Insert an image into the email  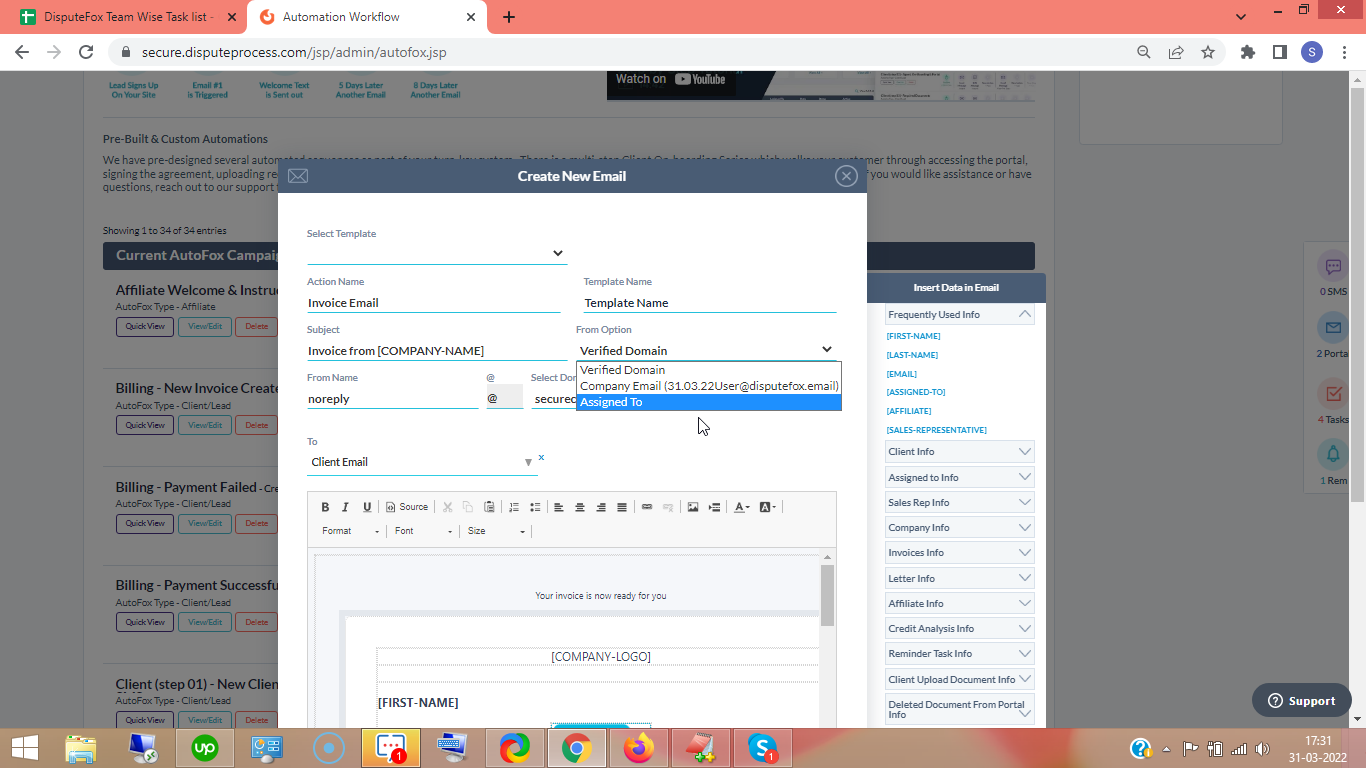[x=693, y=506]
